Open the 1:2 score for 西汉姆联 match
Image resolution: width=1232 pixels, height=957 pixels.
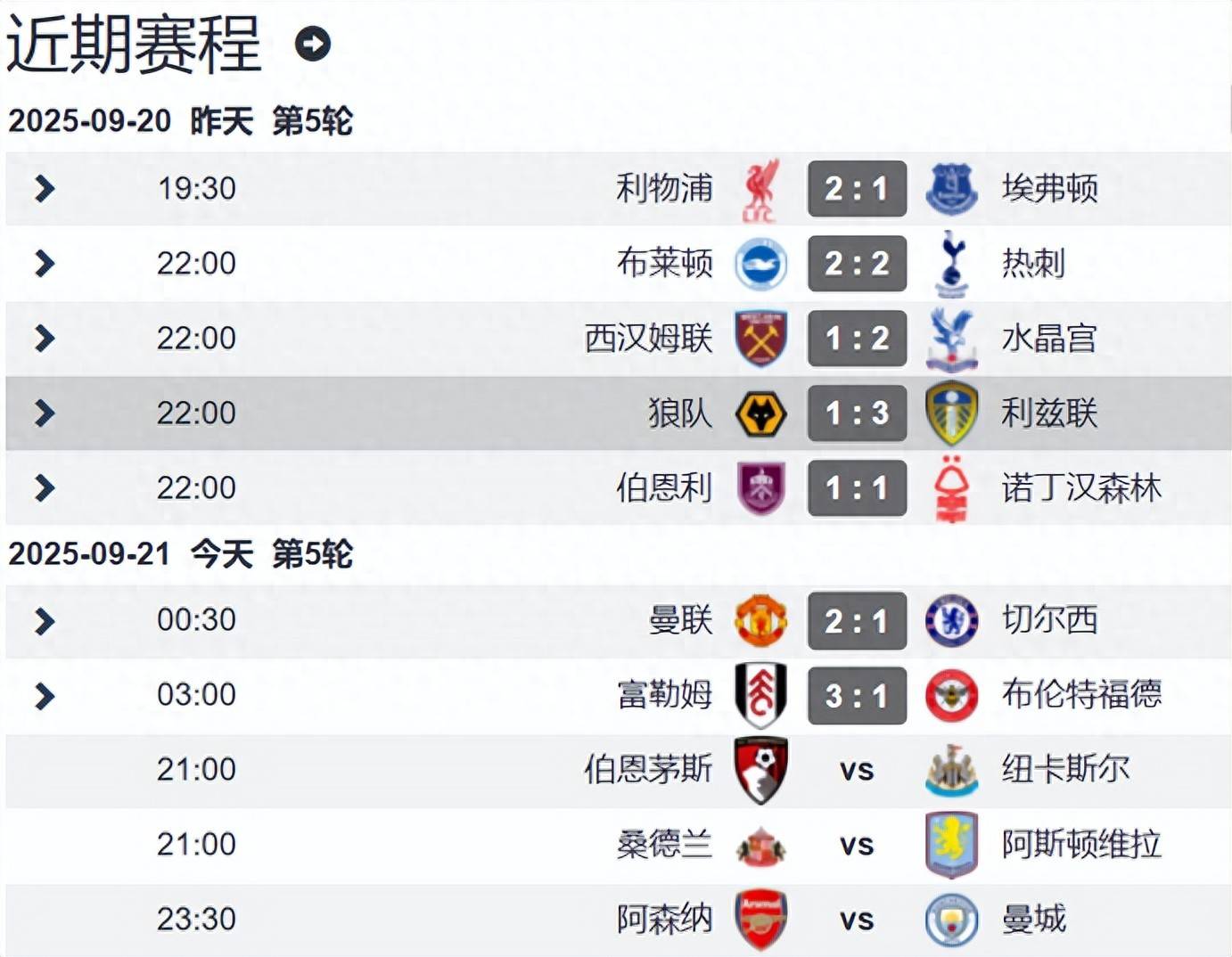(x=857, y=339)
